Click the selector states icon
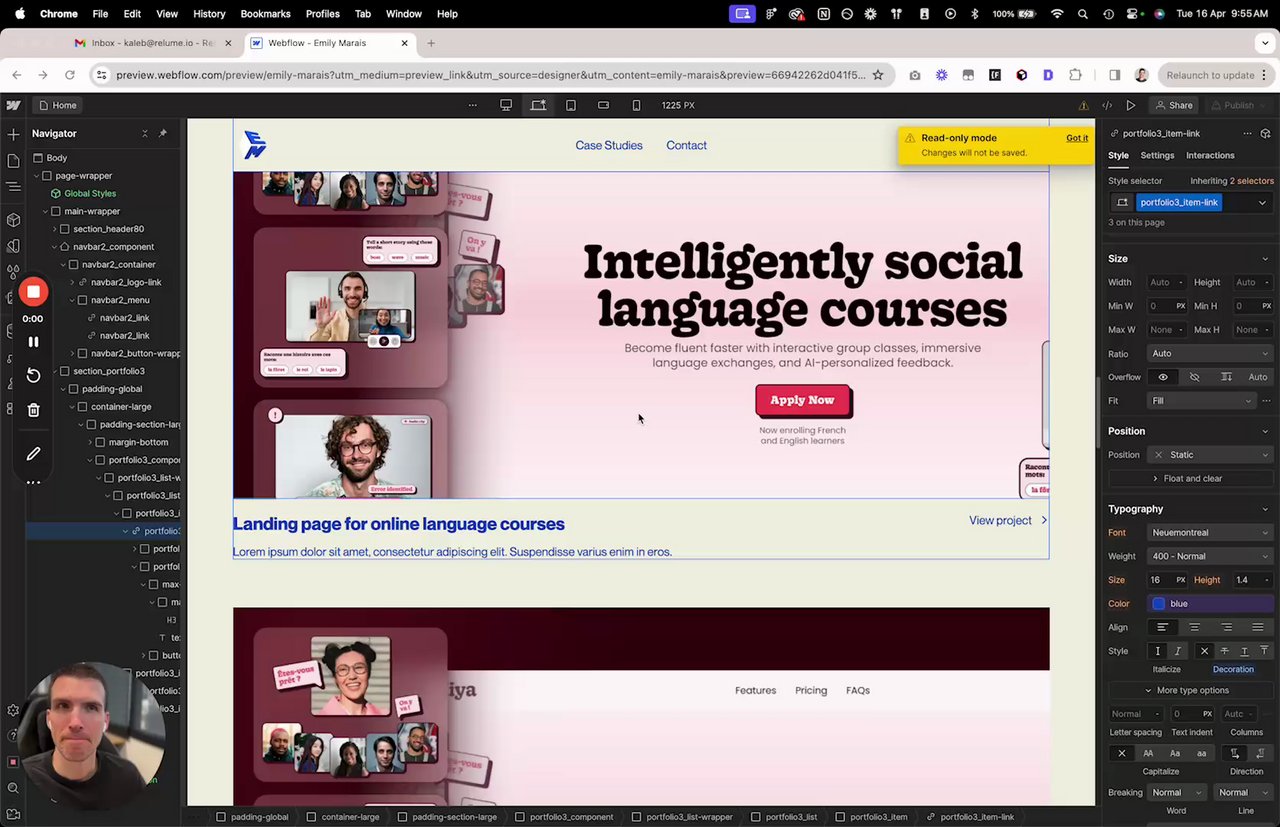 (1122, 202)
